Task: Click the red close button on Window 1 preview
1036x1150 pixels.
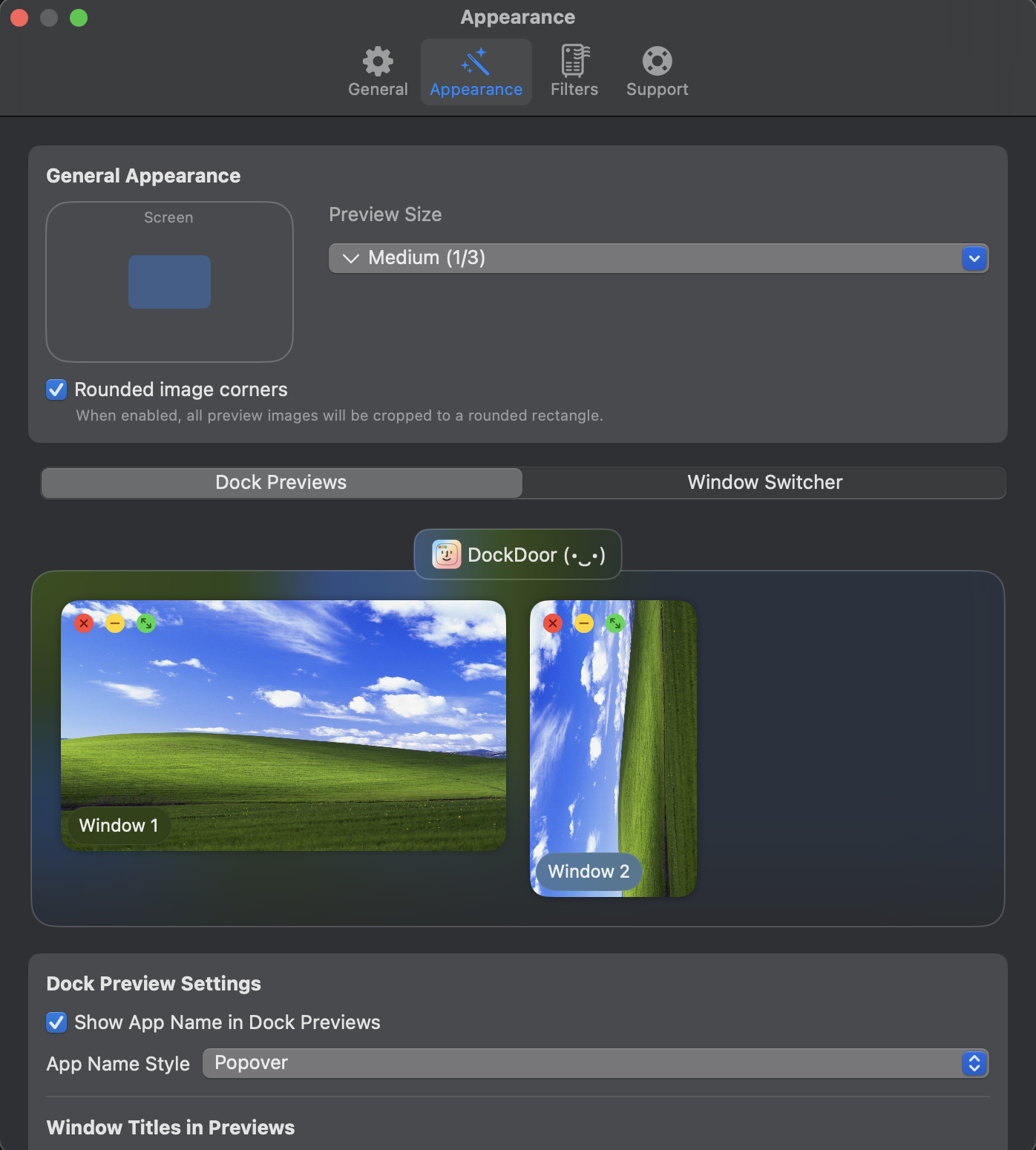Action: (x=84, y=623)
